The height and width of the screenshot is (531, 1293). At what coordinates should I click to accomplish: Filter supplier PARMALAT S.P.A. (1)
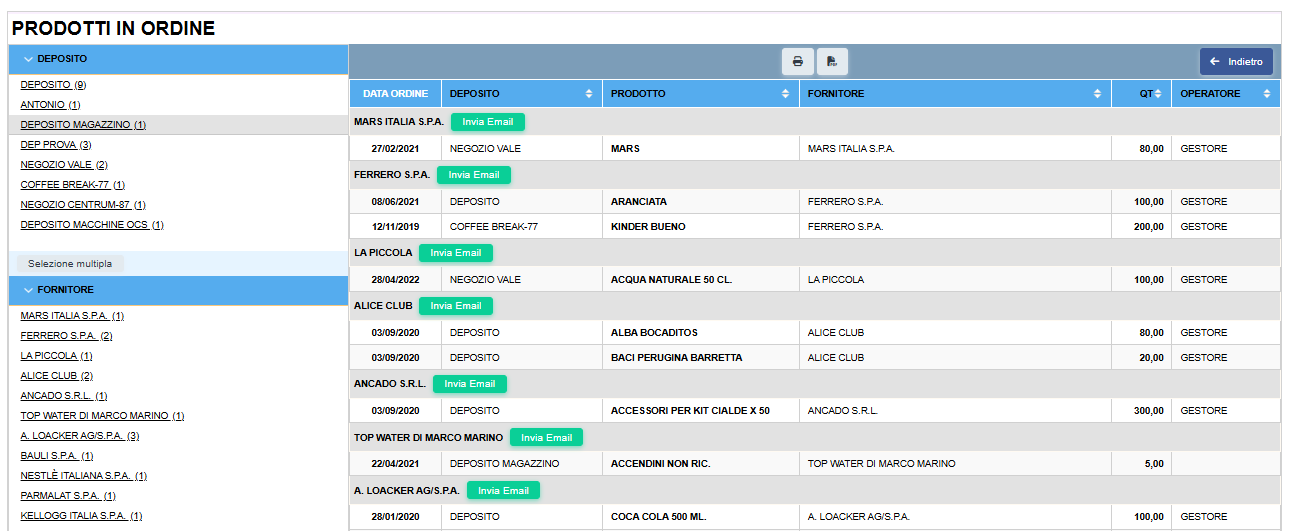[68, 496]
